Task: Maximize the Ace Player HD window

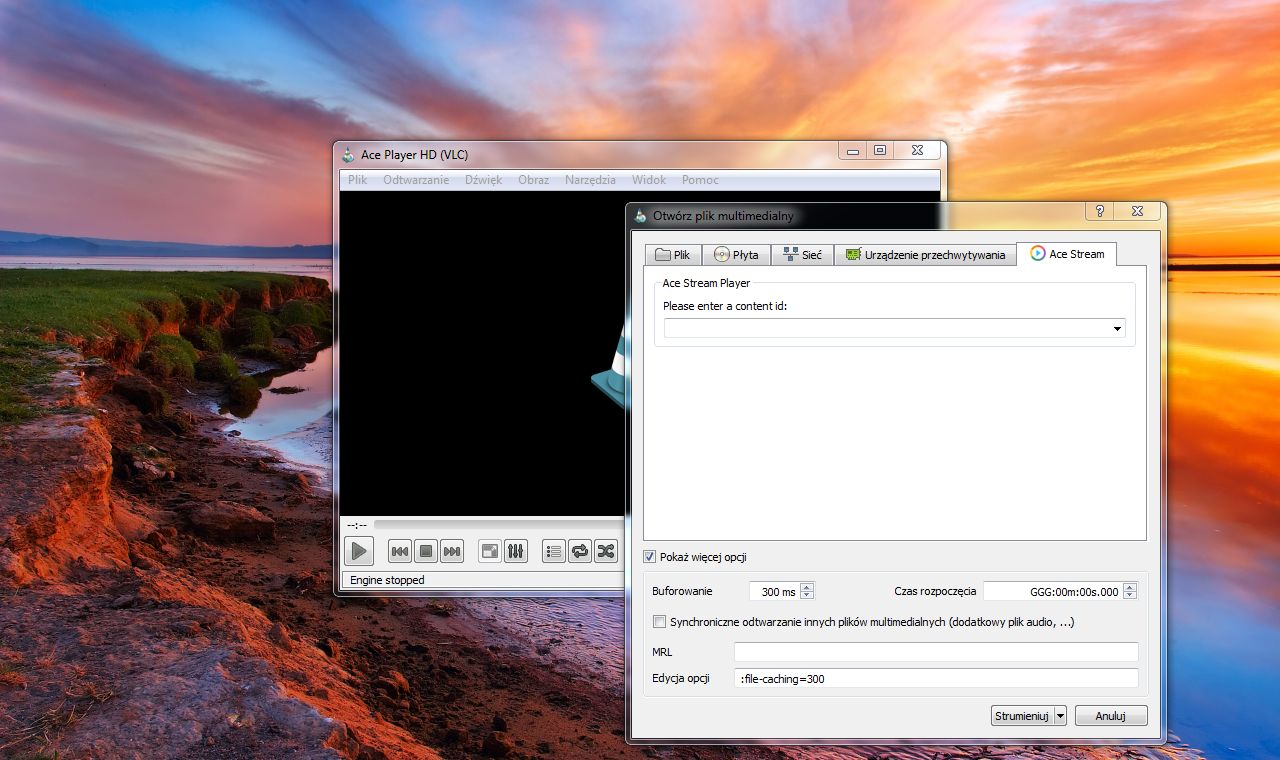Action: point(880,151)
